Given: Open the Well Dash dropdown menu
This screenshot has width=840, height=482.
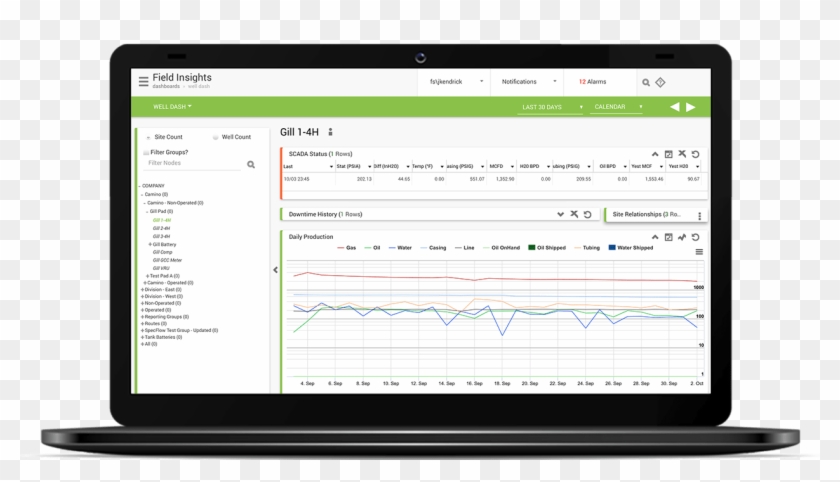Looking at the screenshot, I should (x=172, y=106).
